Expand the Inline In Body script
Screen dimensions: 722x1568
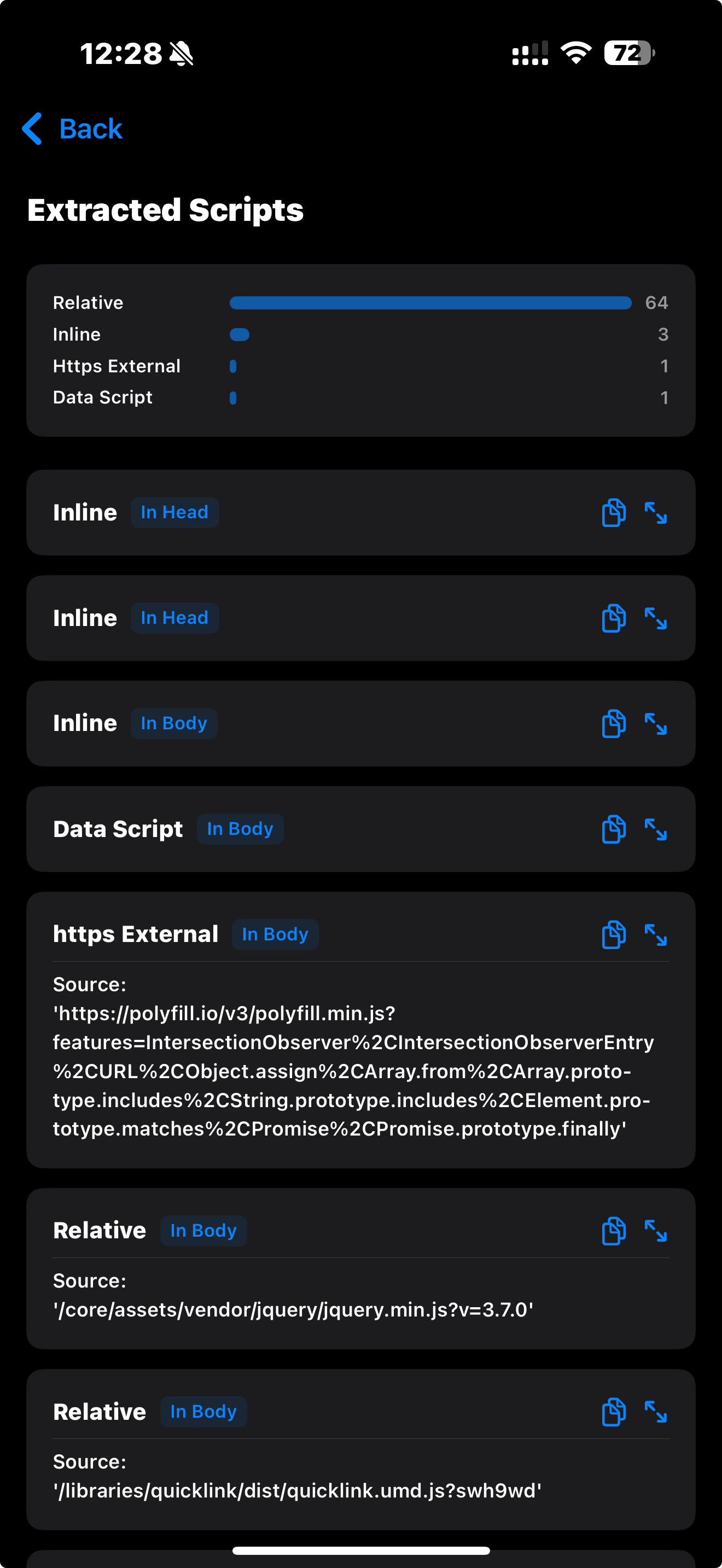pos(656,724)
